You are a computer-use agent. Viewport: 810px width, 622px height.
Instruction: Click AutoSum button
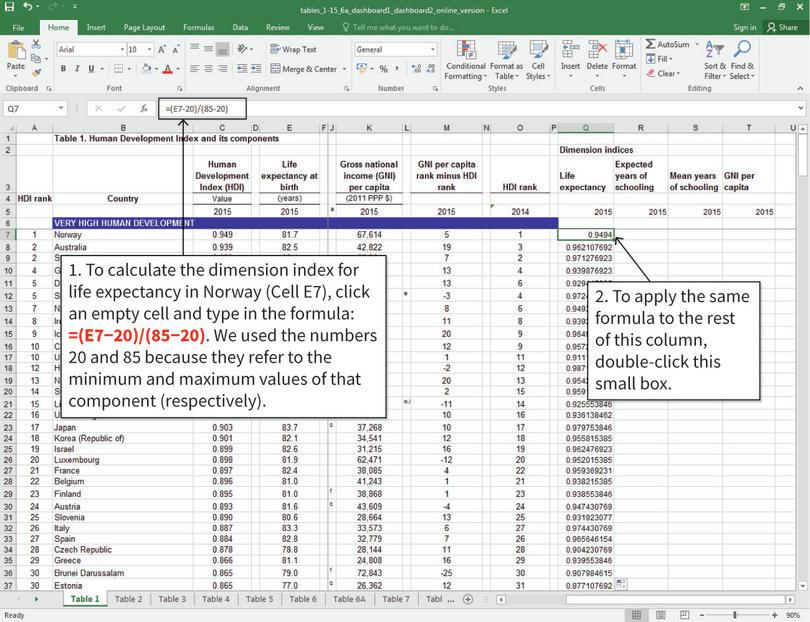pyautogui.click(x=667, y=44)
